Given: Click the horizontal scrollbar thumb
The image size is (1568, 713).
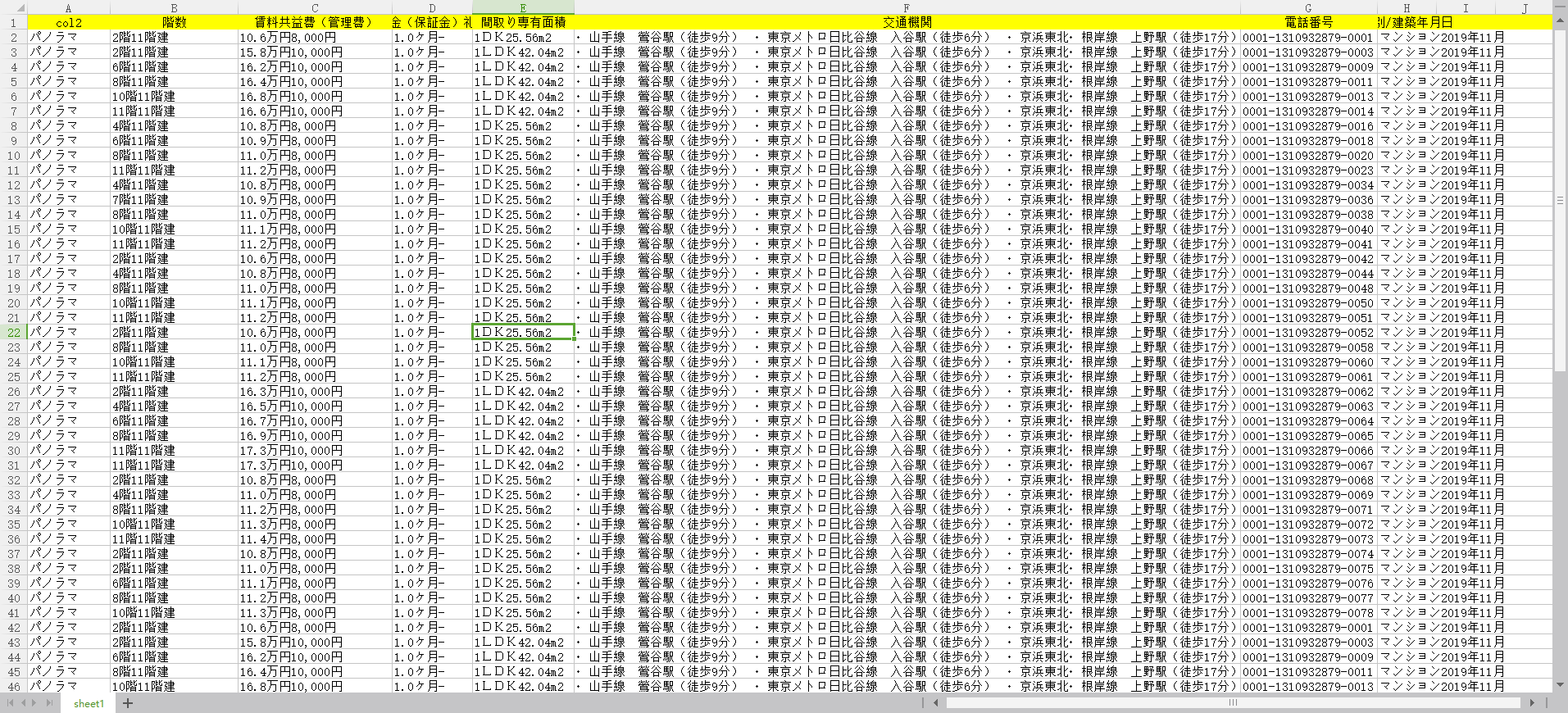Looking at the screenshot, I should [x=1232, y=703].
